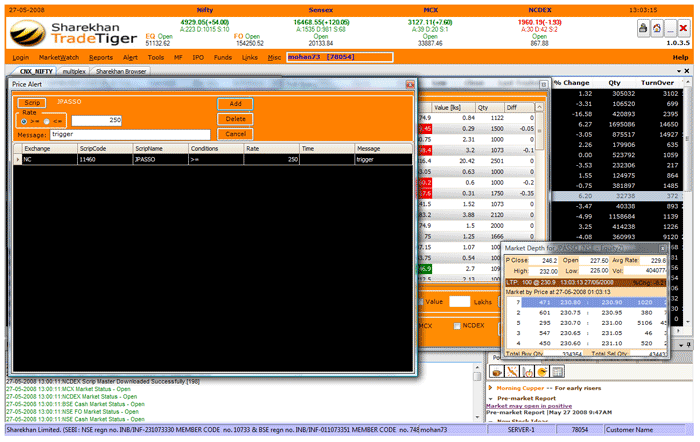Open the Funds menu
Viewport: 700px width, 442px height.
(x=223, y=58)
